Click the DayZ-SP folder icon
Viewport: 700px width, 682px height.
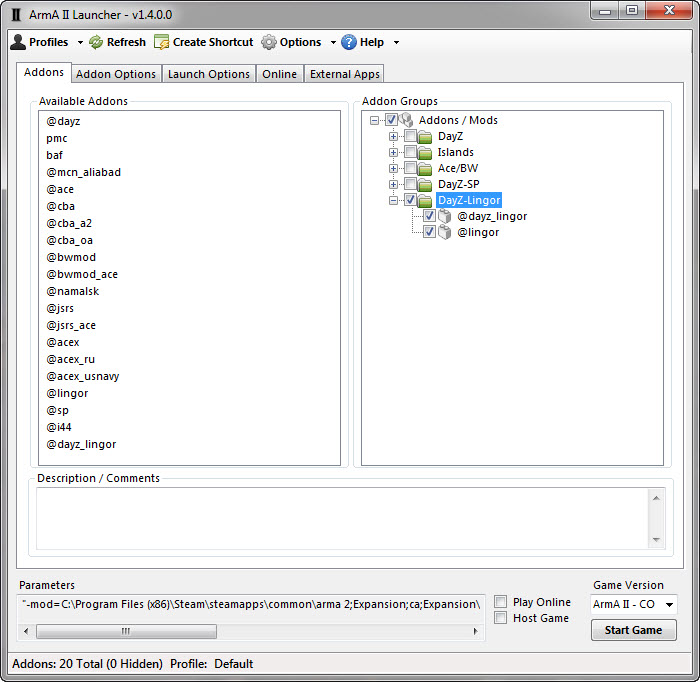tap(425, 185)
